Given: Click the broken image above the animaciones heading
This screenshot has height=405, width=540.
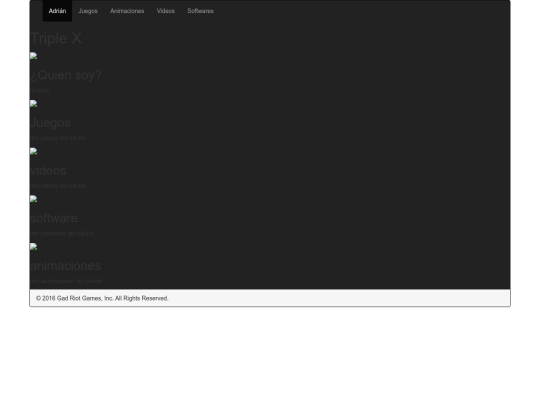Looking at the screenshot, I should tap(34, 247).
